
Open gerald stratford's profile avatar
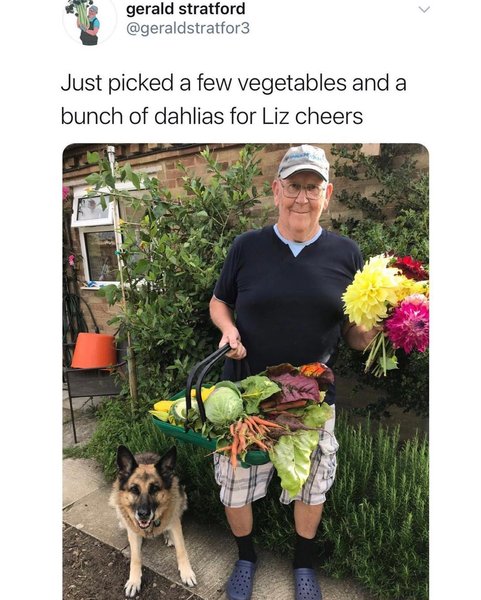click(89, 22)
